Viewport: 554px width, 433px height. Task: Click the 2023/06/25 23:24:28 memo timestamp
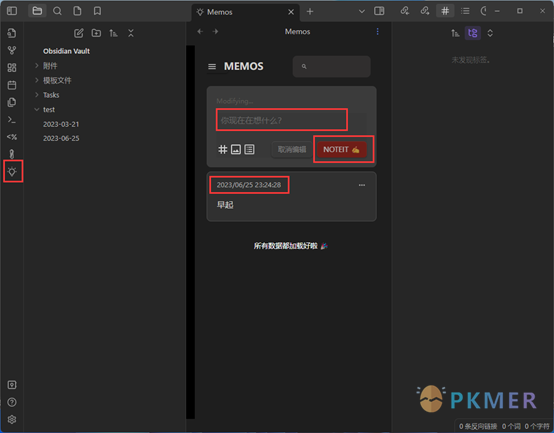(x=249, y=185)
